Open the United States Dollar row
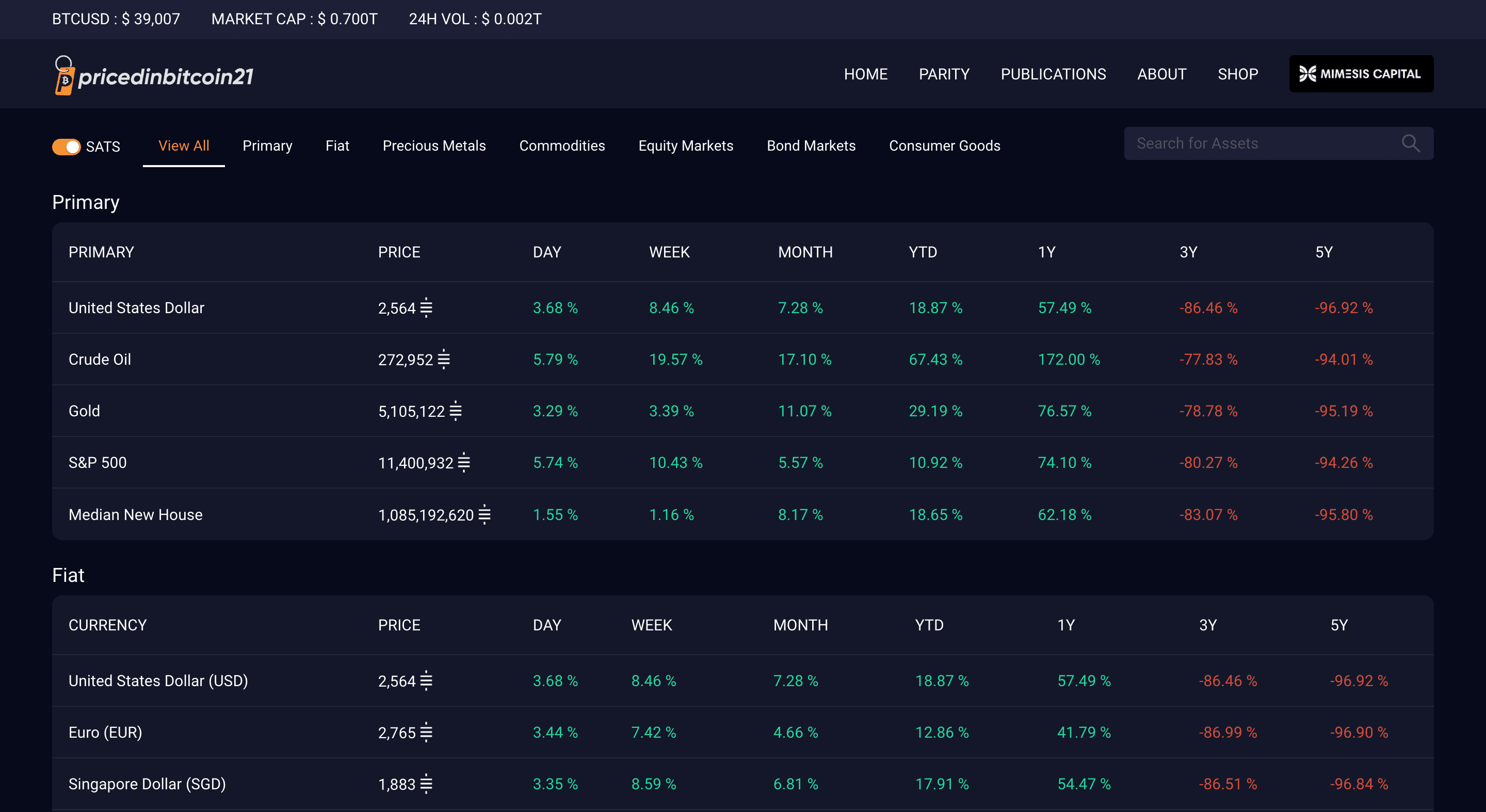The image size is (1486, 812). 742,308
